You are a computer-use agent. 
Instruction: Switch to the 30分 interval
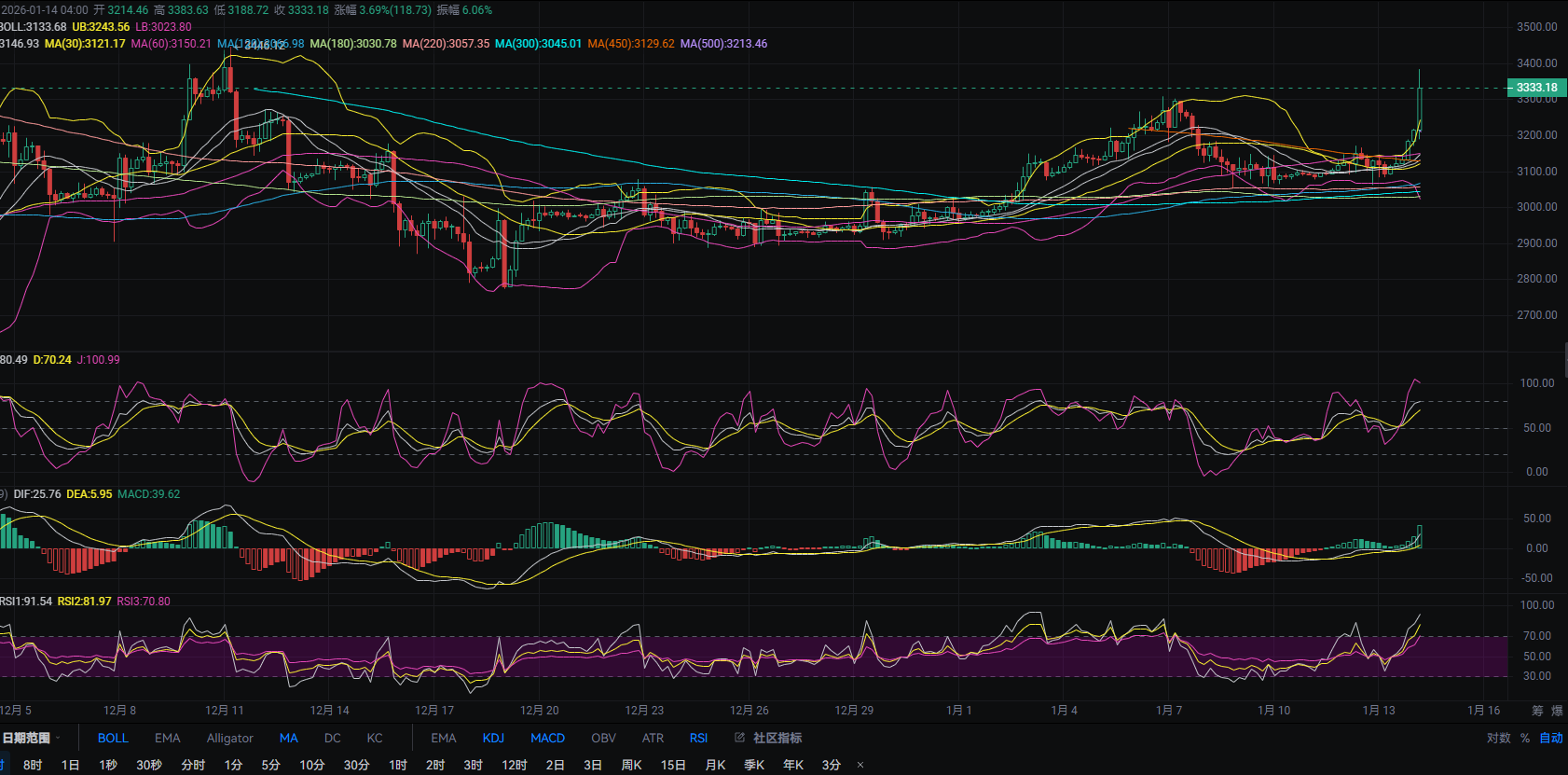(x=356, y=765)
